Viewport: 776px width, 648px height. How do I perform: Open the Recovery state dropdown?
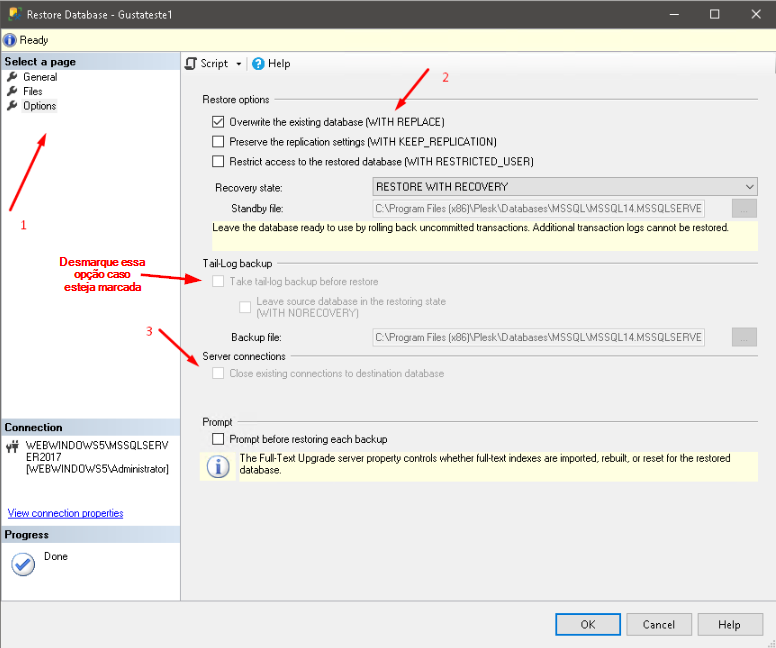[564, 186]
